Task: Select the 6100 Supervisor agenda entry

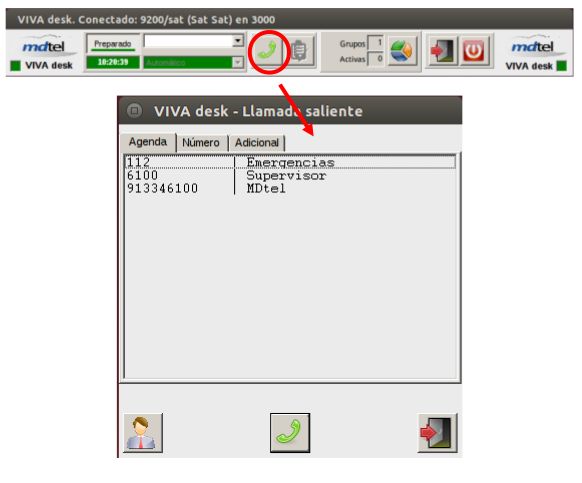Action: pos(290,175)
